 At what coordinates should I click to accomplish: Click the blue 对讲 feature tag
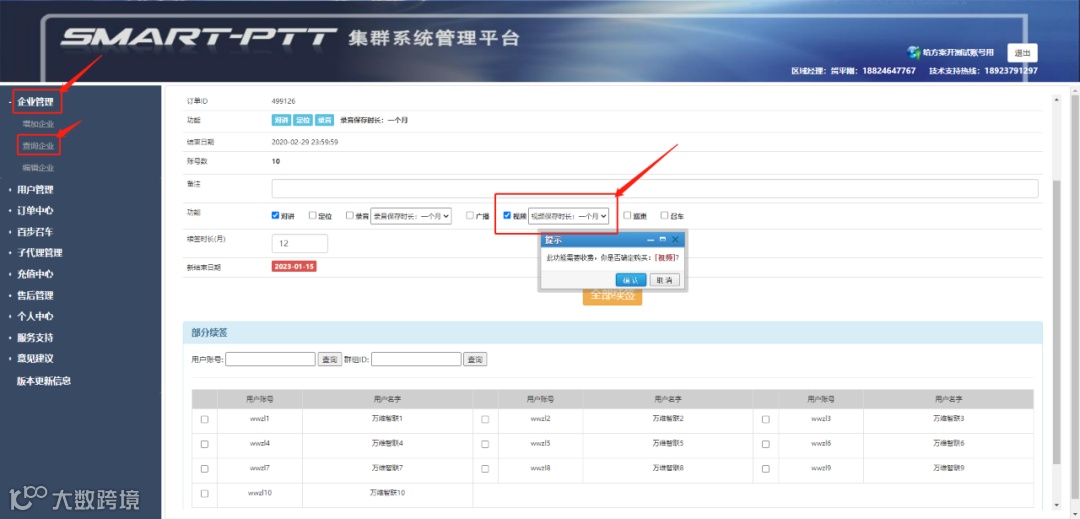(281, 120)
